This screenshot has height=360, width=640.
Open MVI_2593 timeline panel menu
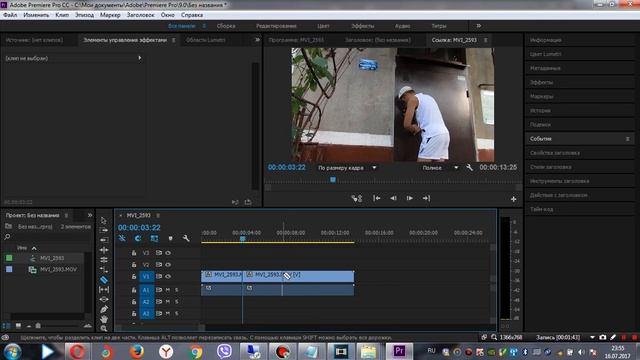pos(158,216)
